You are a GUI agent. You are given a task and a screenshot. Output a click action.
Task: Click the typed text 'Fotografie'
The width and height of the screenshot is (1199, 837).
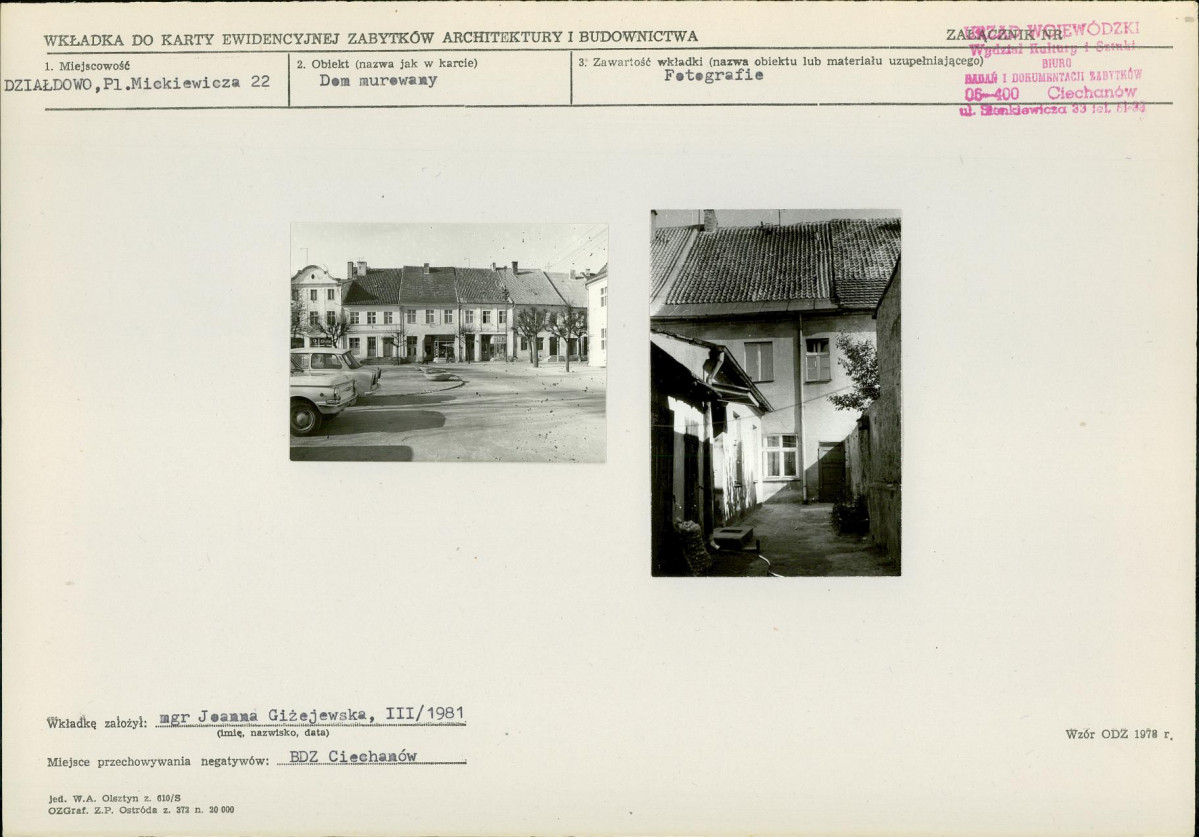[713, 75]
